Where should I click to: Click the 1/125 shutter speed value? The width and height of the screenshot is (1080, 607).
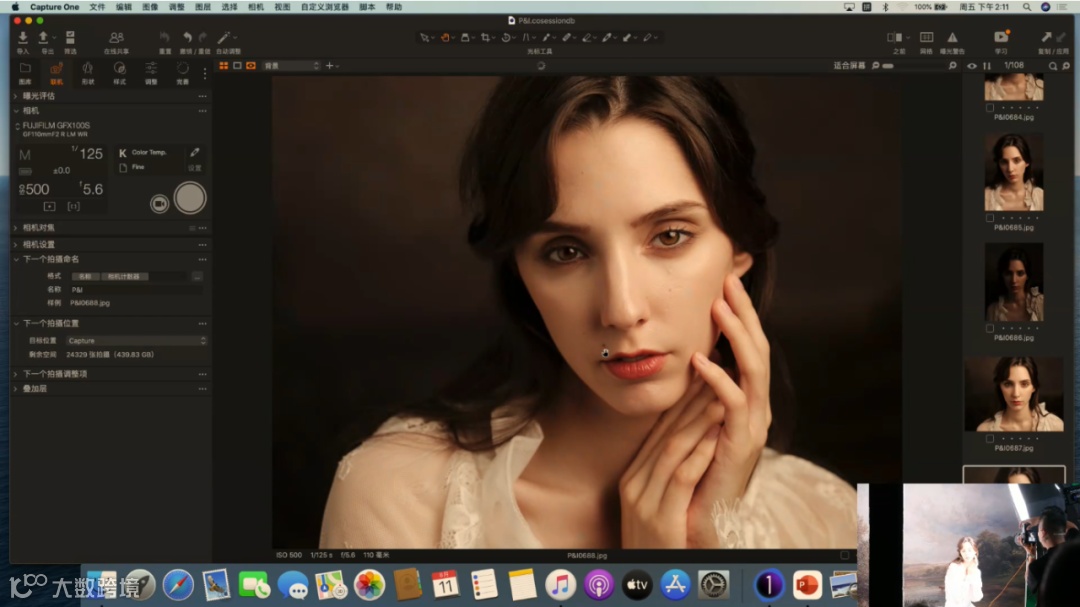tap(87, 153)
